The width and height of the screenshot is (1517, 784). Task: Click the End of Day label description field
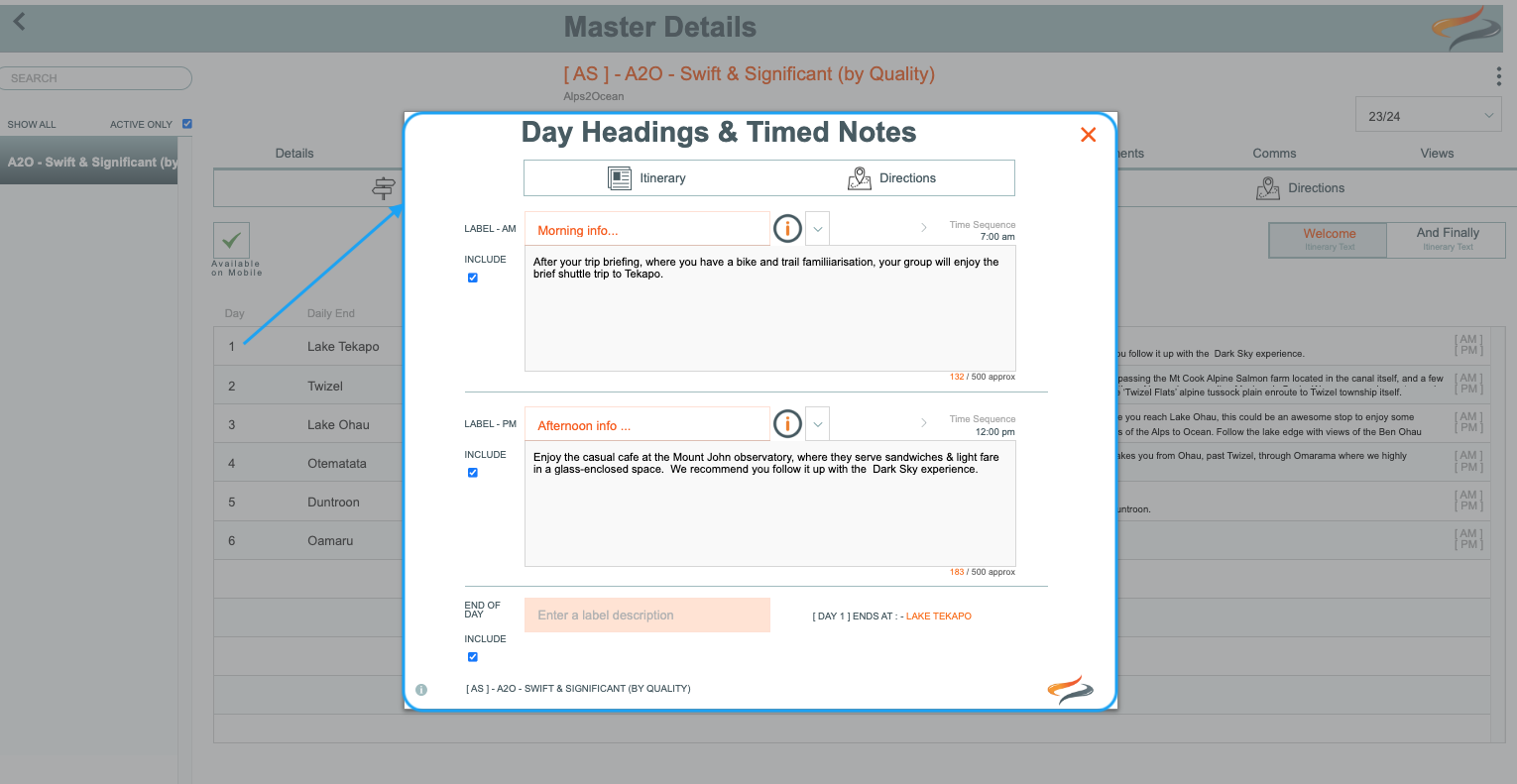[647, 616]
